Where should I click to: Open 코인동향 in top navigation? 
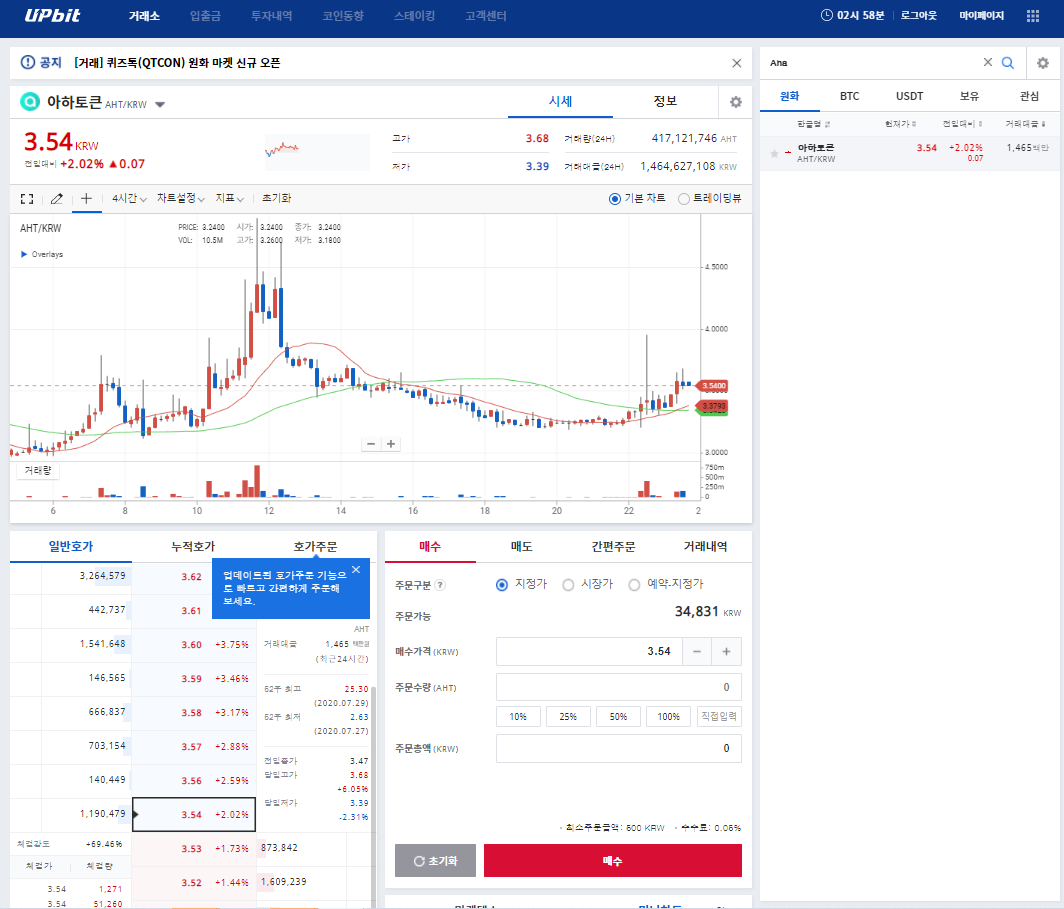click(343, 16)
